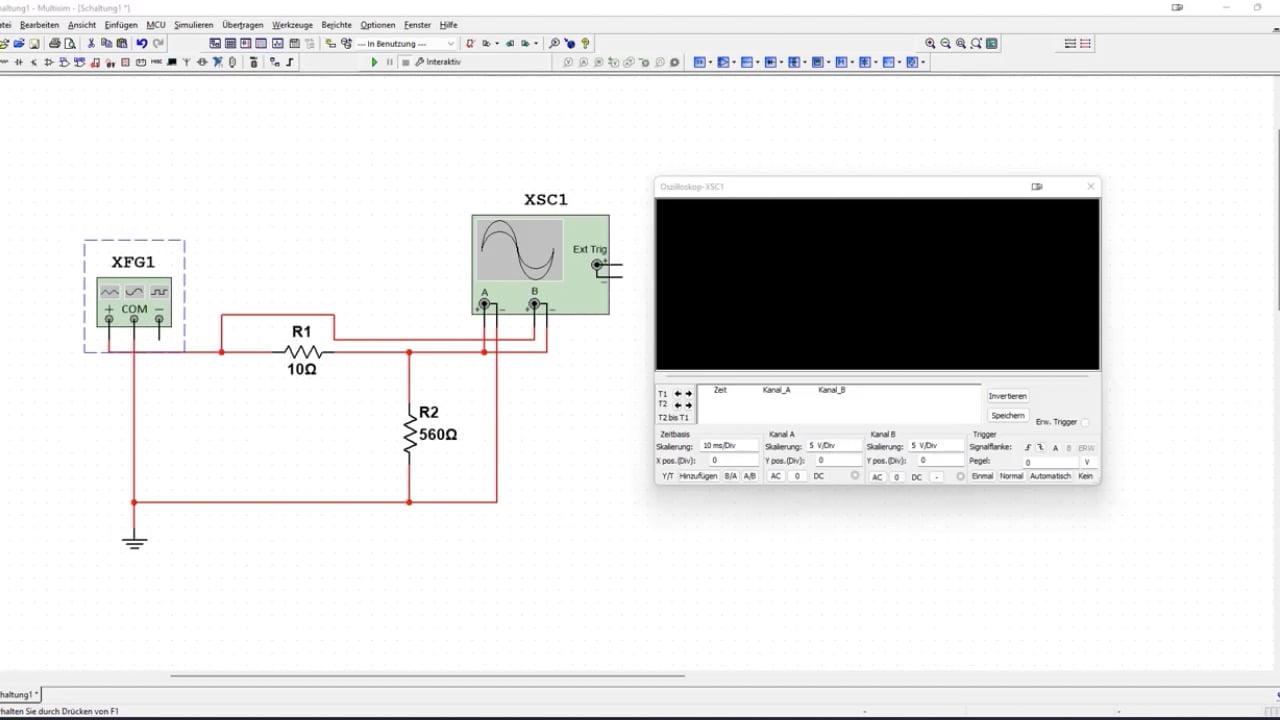Click the undo arrow icon in toolbar
This screenshot has height=720, width=1280.
(142, 43)
